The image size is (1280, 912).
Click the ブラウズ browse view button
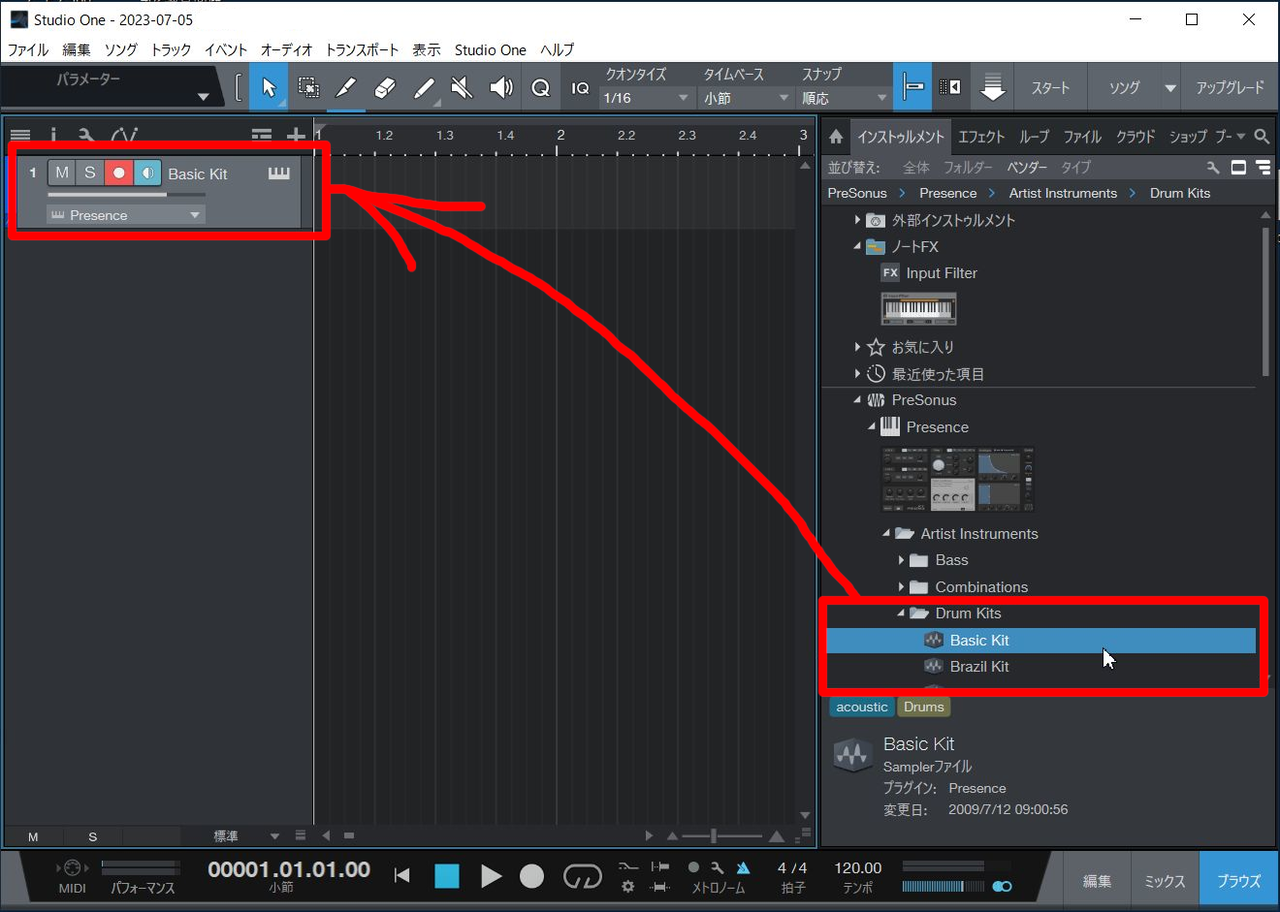[x=1239, y=880]
